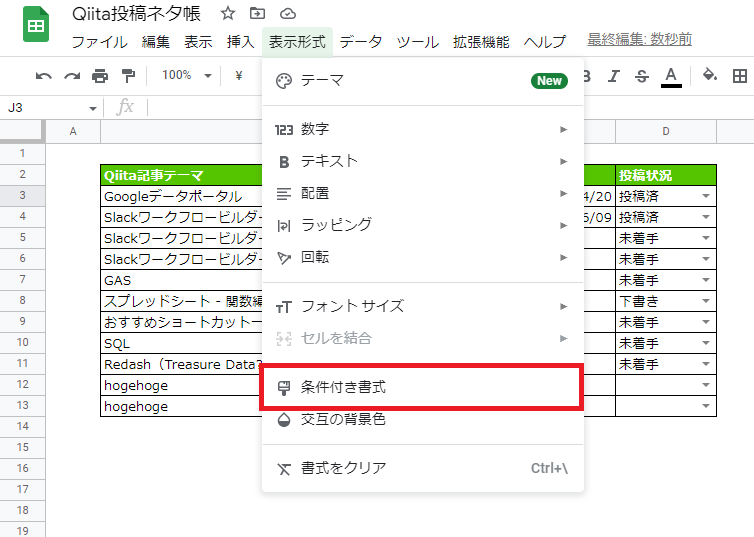Screen dimensions: 754x537
Task: Open 未着手 dropdown in row 6
Action: [x=706, y=259]
